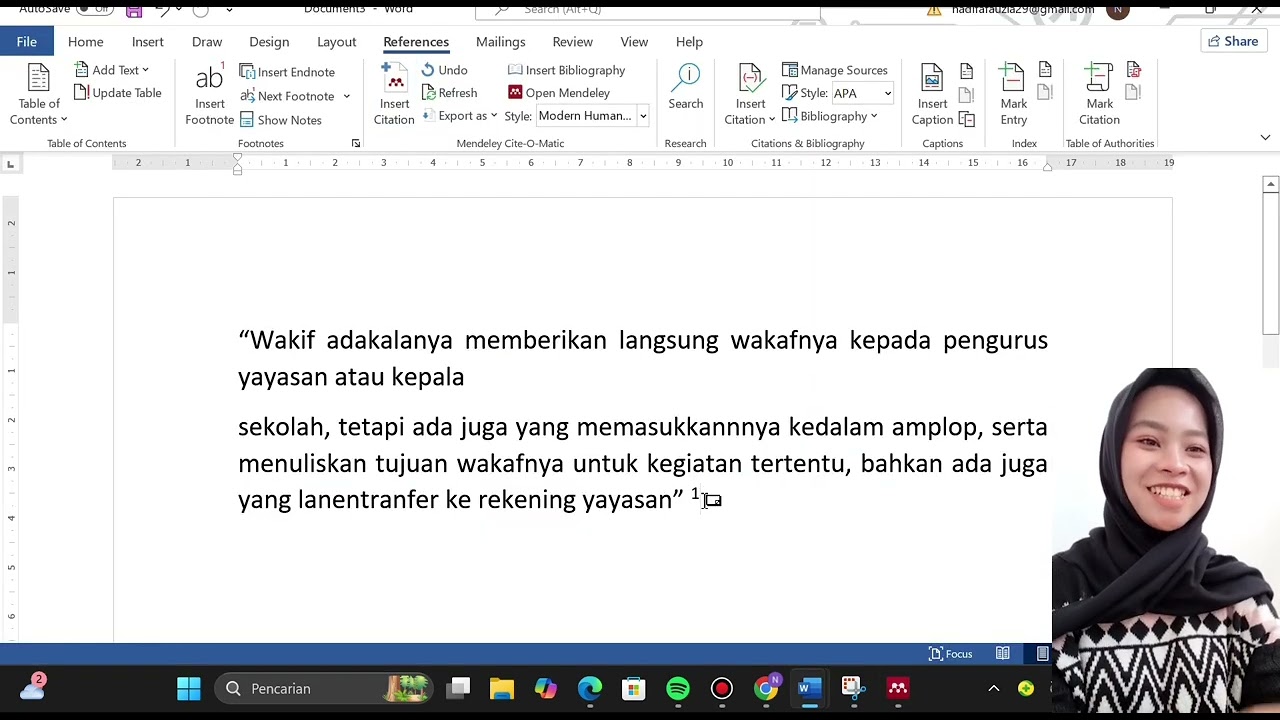Click the word "amplop" in the document
This screenshot has height=720, width=1280.
[x=934, y=428]
